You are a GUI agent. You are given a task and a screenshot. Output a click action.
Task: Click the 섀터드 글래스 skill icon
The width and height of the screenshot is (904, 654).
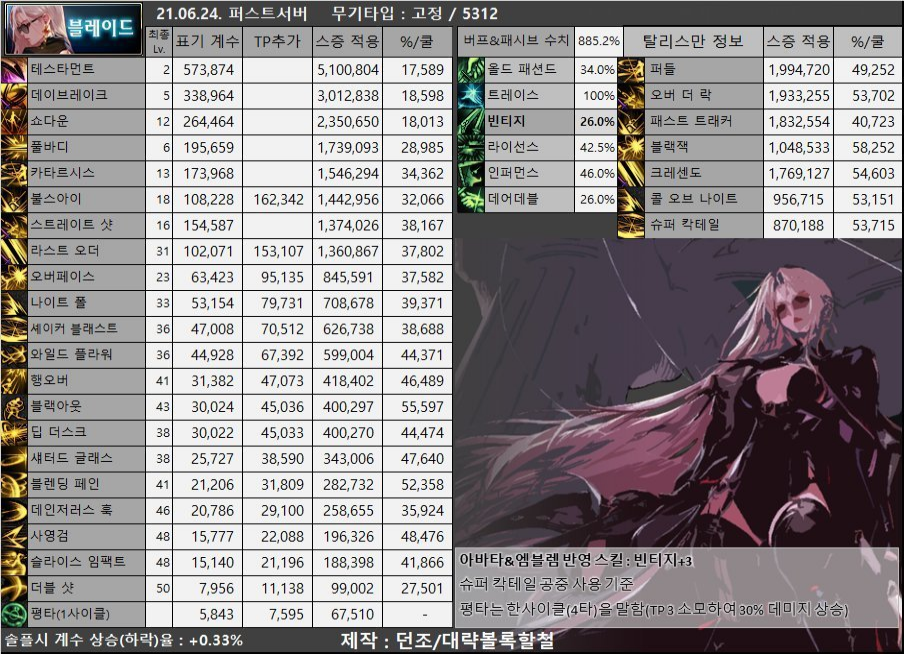(x=14, y=459)
